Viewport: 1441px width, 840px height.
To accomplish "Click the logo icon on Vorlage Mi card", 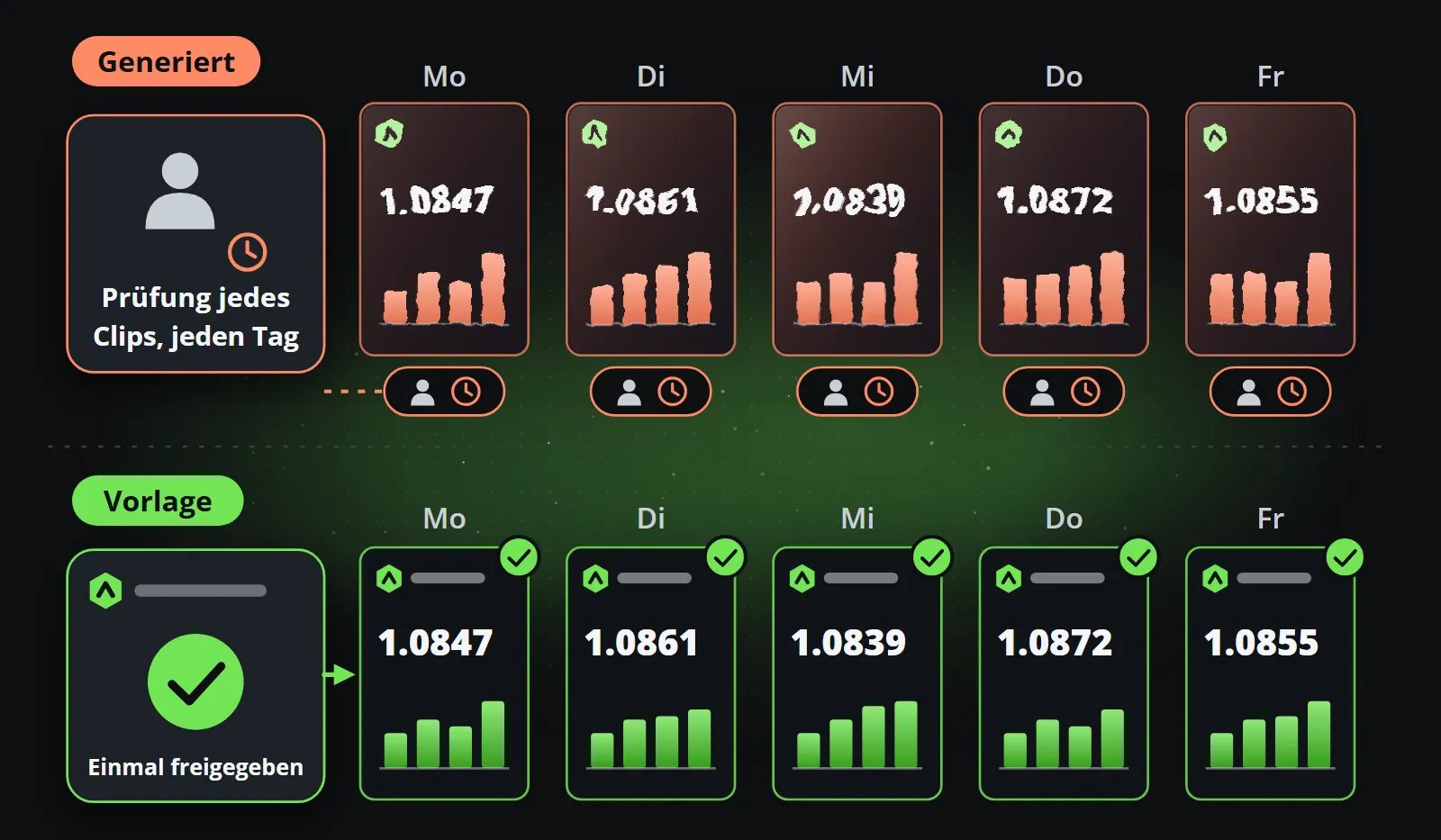I will pyautogui.click(x=802, y=578).
